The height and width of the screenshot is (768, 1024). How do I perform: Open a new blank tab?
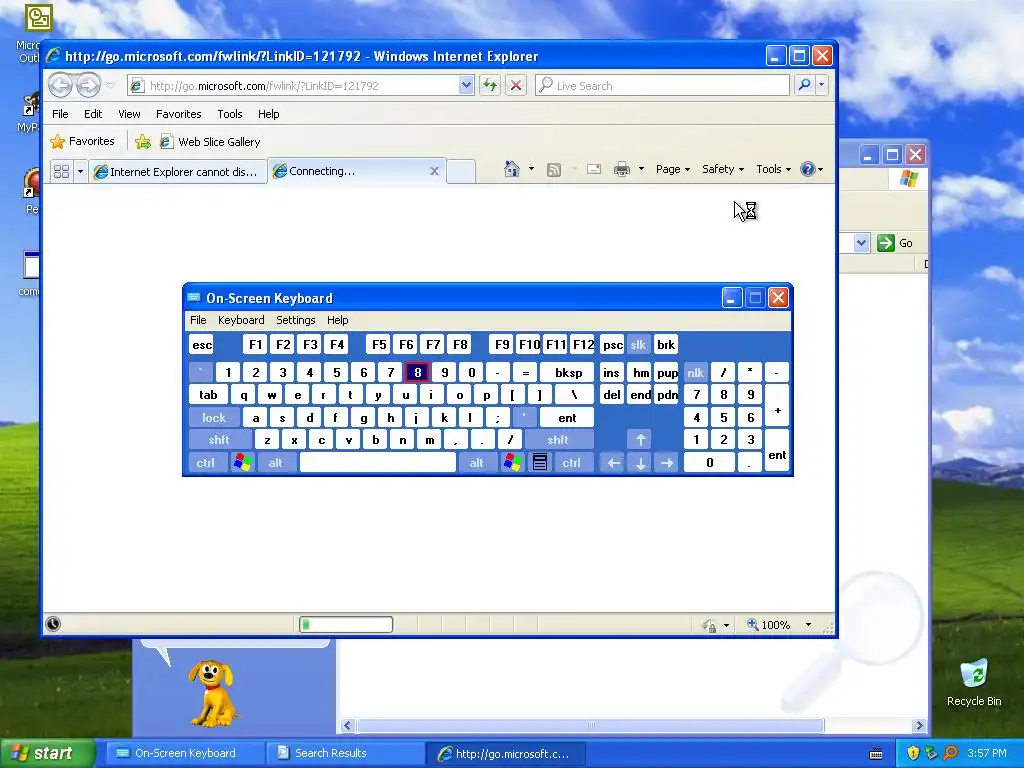[x=461, y=171]
